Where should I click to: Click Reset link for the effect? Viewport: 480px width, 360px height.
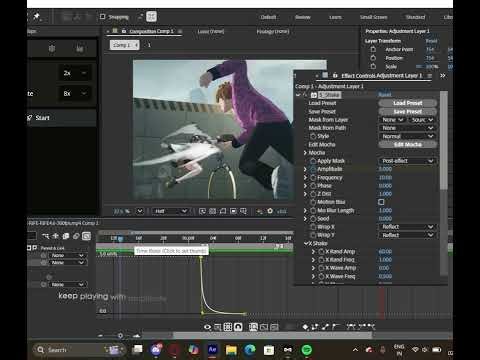pos(385,95)
